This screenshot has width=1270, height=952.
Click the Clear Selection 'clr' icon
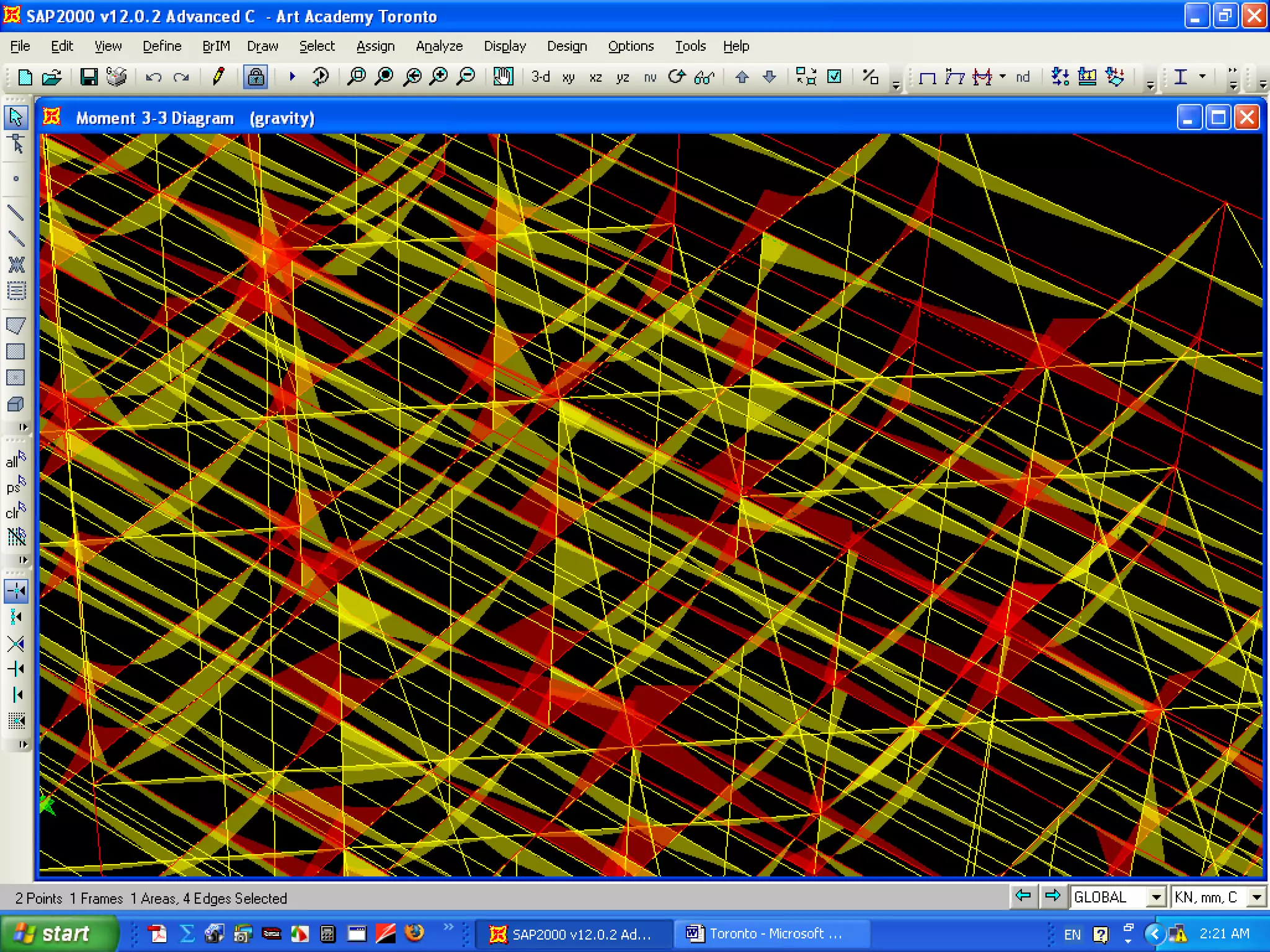[x=16, y=511]
